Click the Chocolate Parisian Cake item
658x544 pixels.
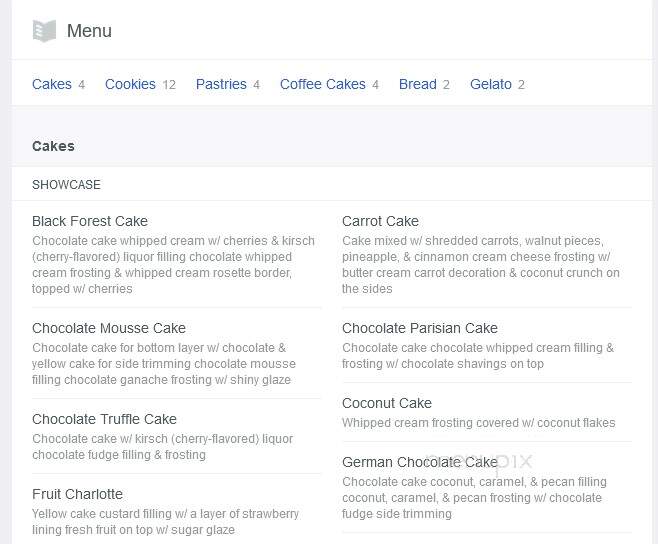pos(420,328)
